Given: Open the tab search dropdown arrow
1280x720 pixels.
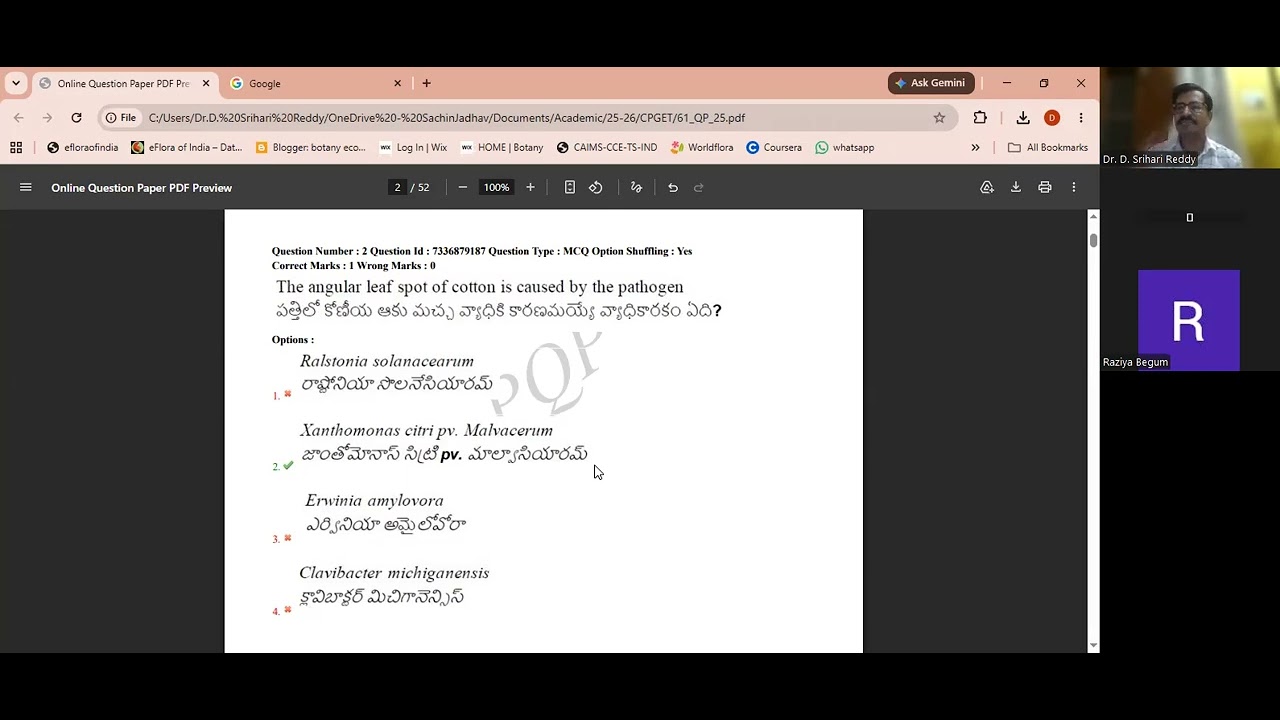Looking at the screenshot, I should [x=16, y=83].
